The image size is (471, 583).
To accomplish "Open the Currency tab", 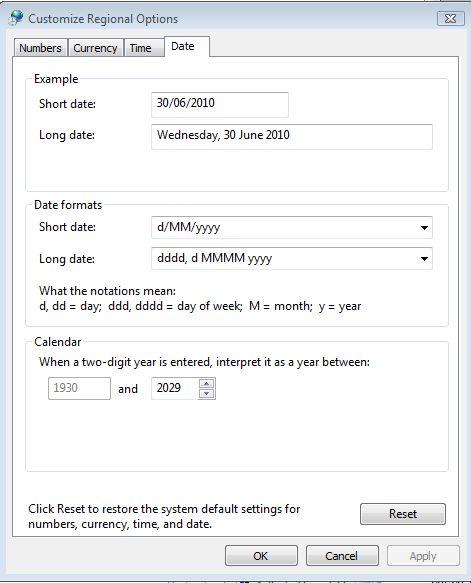I will click(x=96, y=48).
